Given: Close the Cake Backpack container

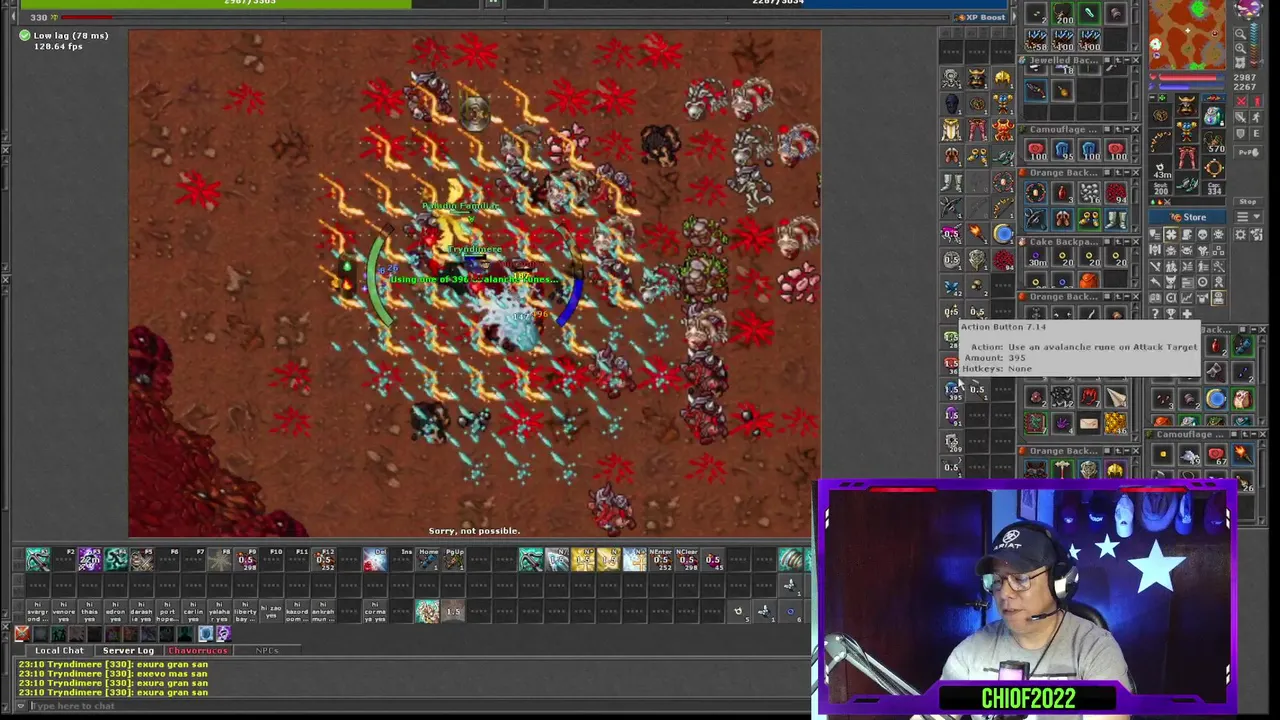Looking at the screenshot, I should [1136, 242].
